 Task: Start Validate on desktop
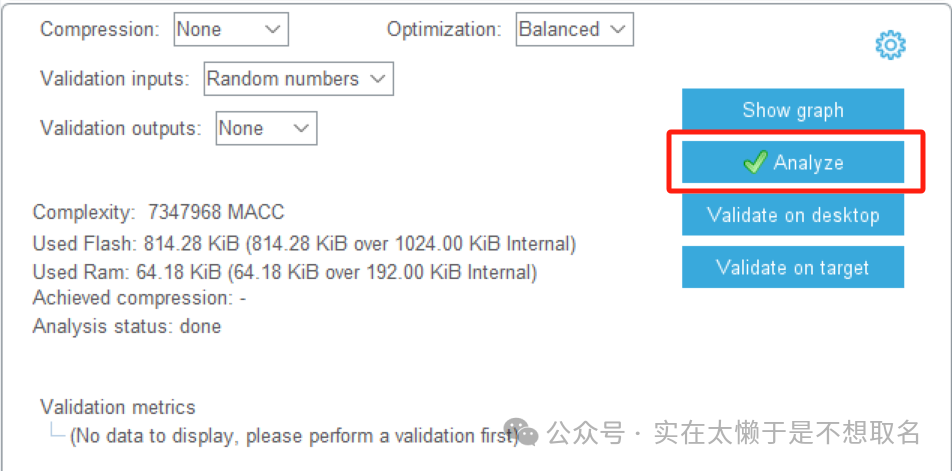click(793, 215)
